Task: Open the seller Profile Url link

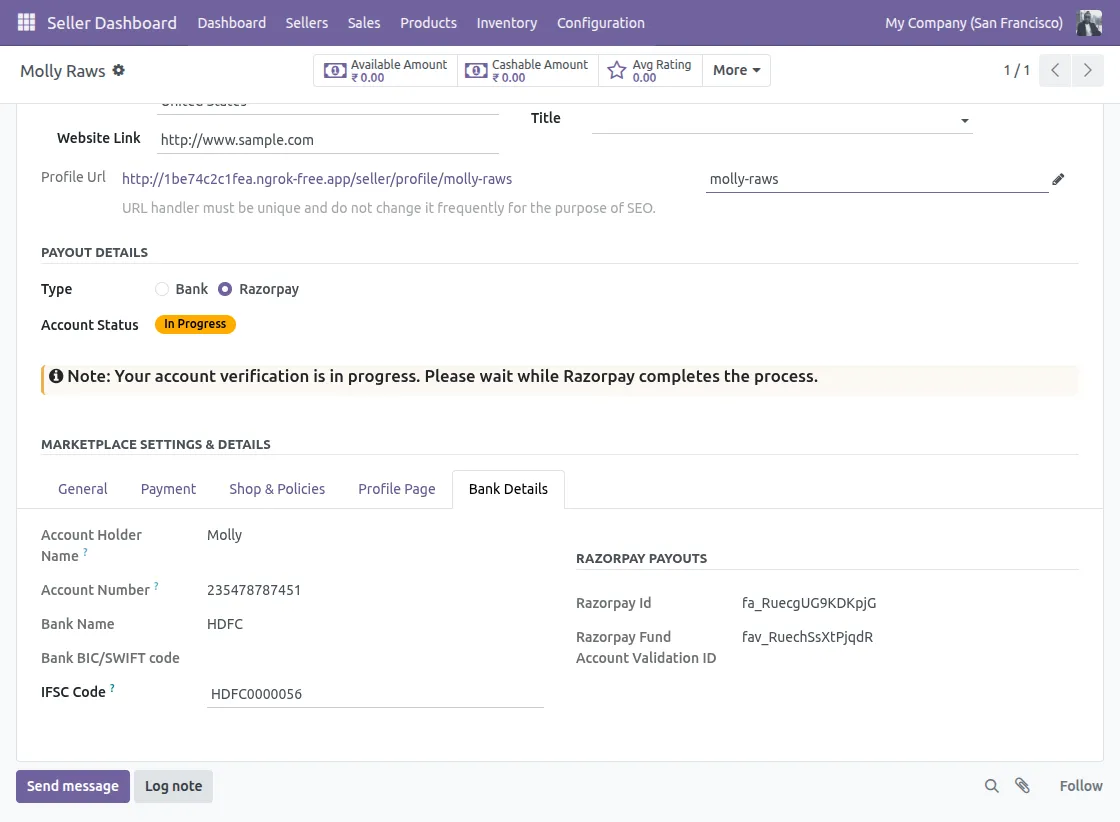Action: (316, 179)
